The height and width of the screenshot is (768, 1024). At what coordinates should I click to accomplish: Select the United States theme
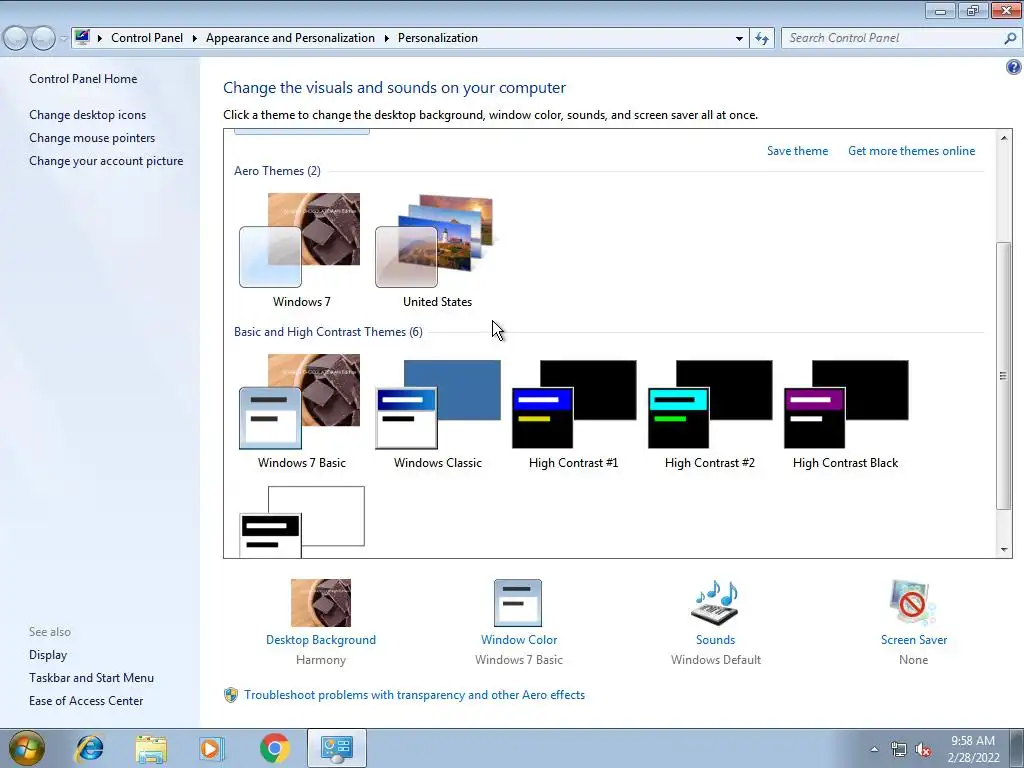click(437, 251)
